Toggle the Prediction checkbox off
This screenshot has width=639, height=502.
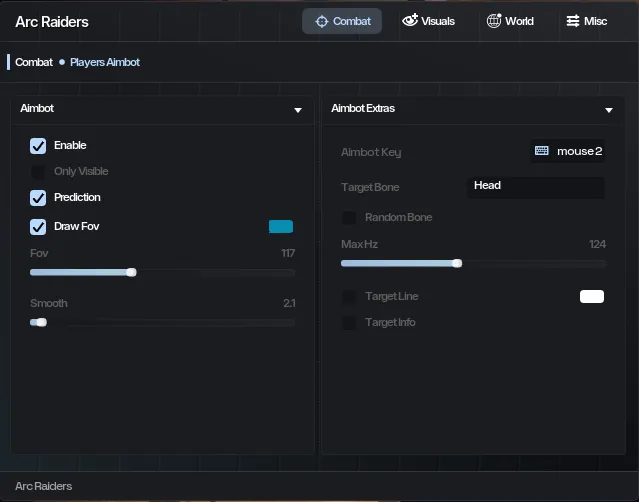[x=38, y=198]
